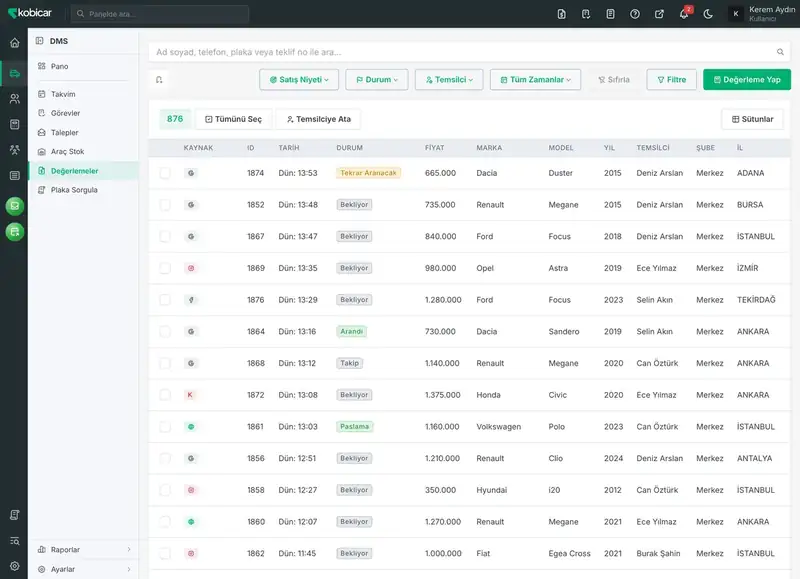Check the Opel Astra row checkbox
This screenshot has width=800, height=579.
[x=165, y=268]
